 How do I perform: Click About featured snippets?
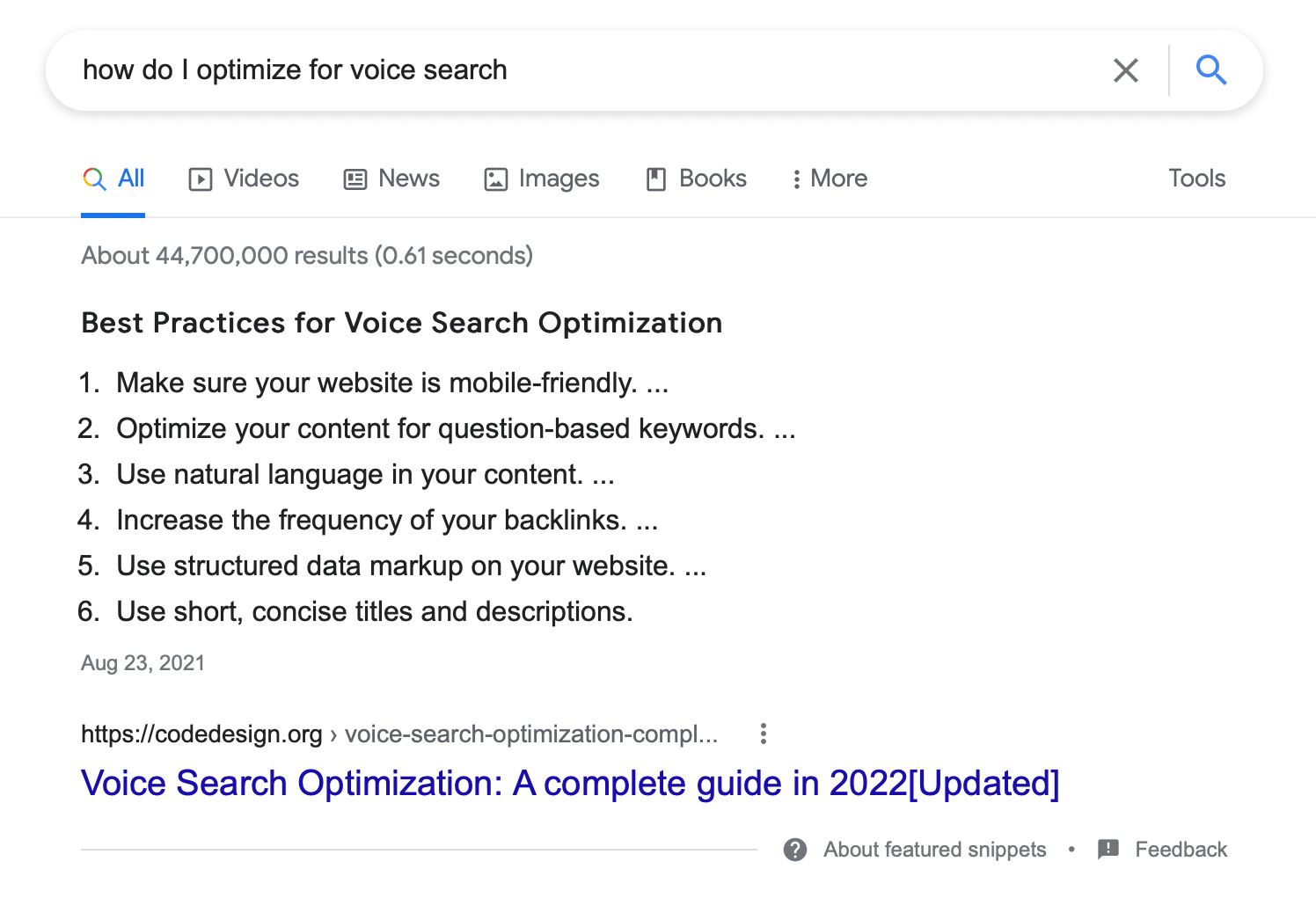[934, 850]
